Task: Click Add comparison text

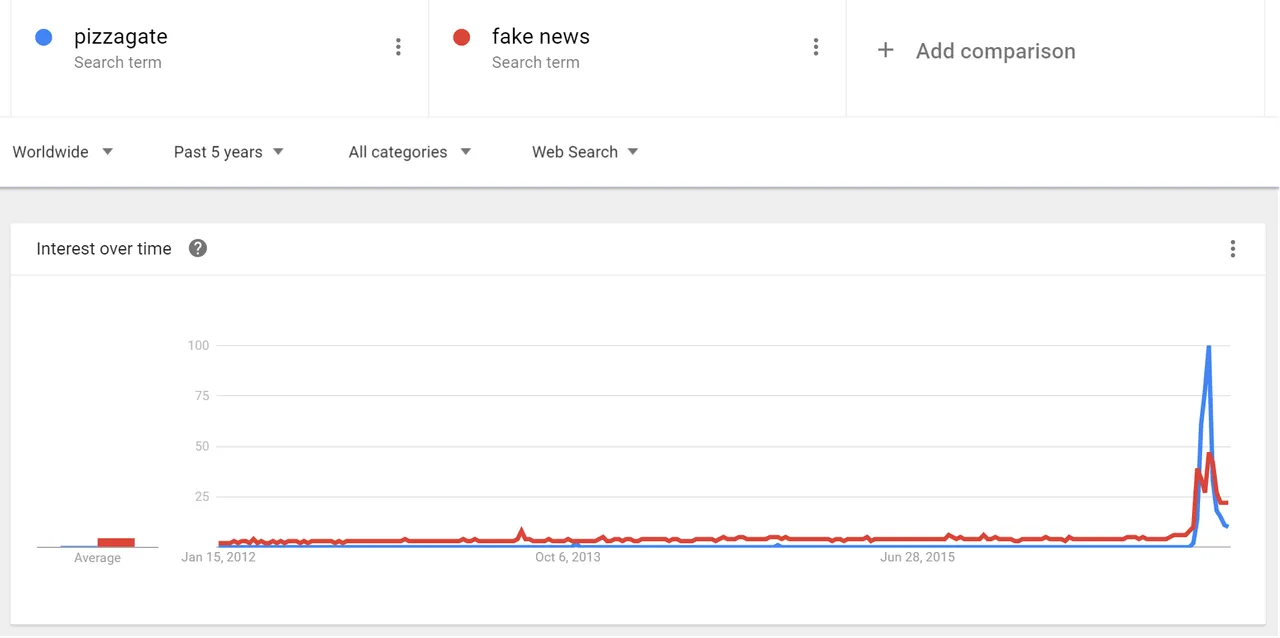Action: pyautogui.click(x=996, y=51)
